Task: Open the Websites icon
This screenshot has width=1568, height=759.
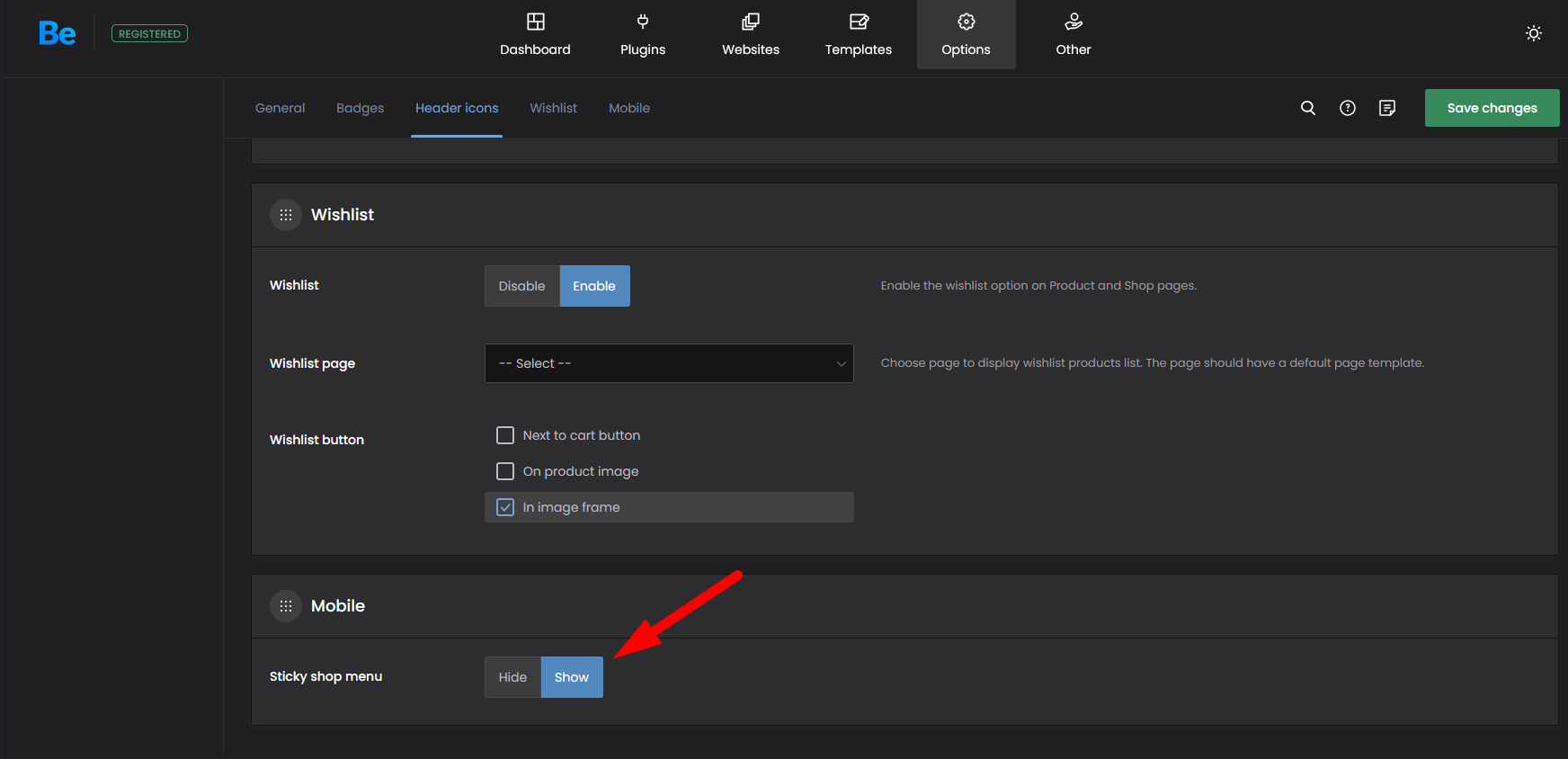Action: (x=751, y=22)
